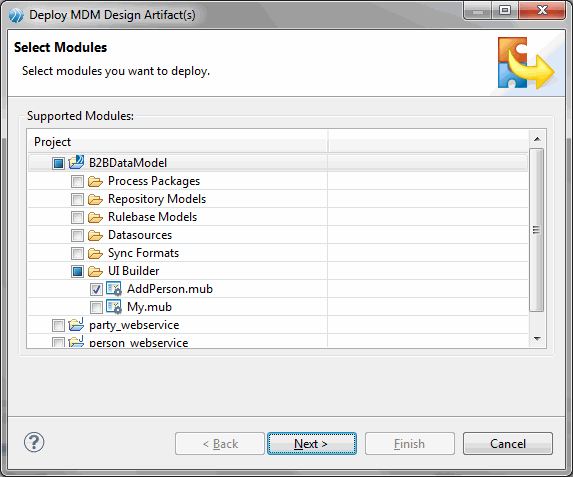The image size is (573, 477).
Task: Check the Process Packages checkbox
Action: pyautogui.click(x=77, y=181)
